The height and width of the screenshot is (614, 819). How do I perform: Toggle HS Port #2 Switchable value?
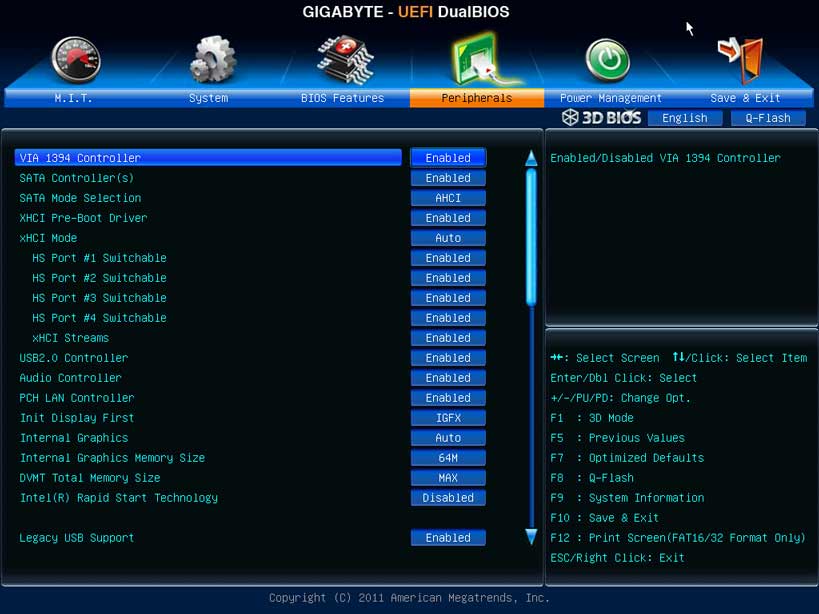(448, 278)
